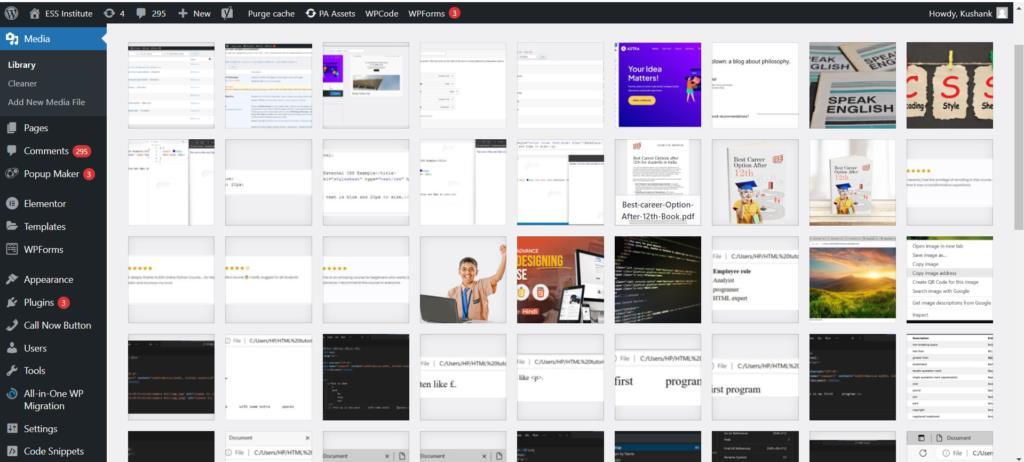The image size is (1024, 462).
Task: Select the Speak English books thumbnail
Action: pos(852,85)
